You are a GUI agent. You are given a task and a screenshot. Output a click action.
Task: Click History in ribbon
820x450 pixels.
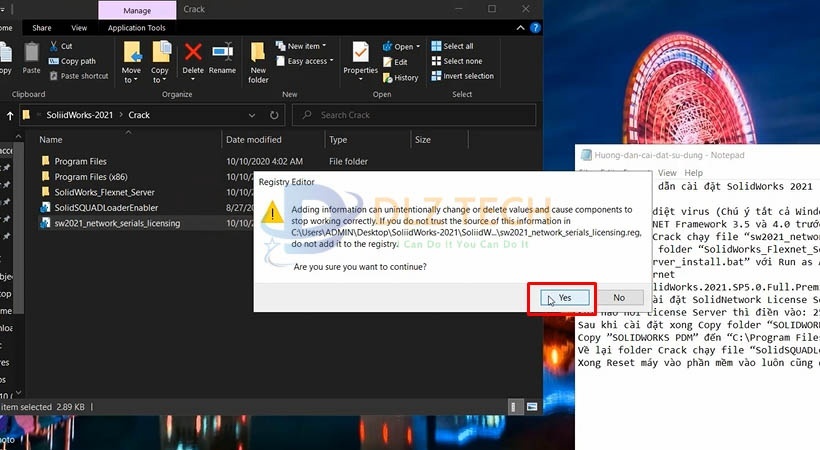pos(401,77)
